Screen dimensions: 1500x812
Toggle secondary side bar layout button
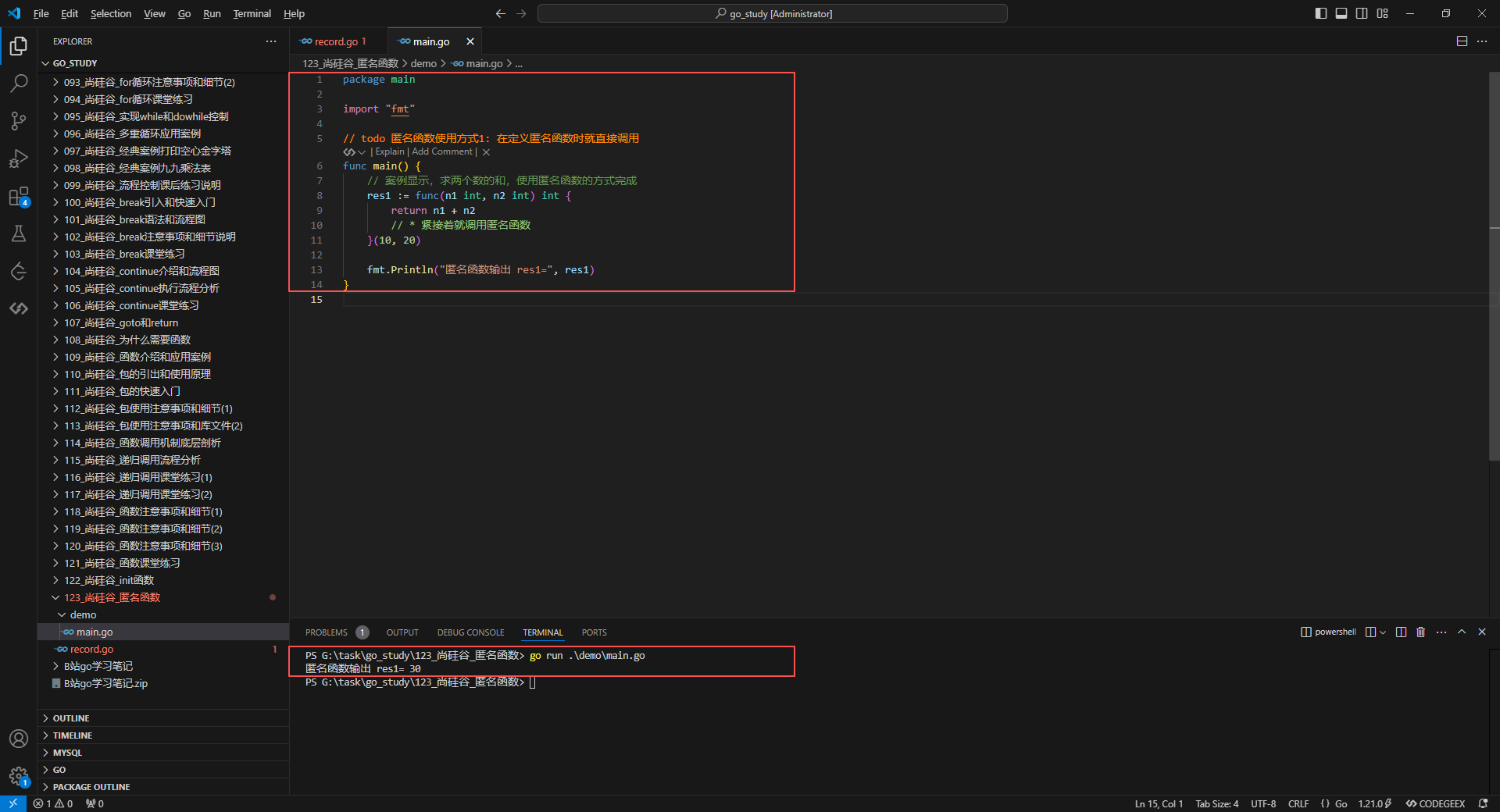1362,13
